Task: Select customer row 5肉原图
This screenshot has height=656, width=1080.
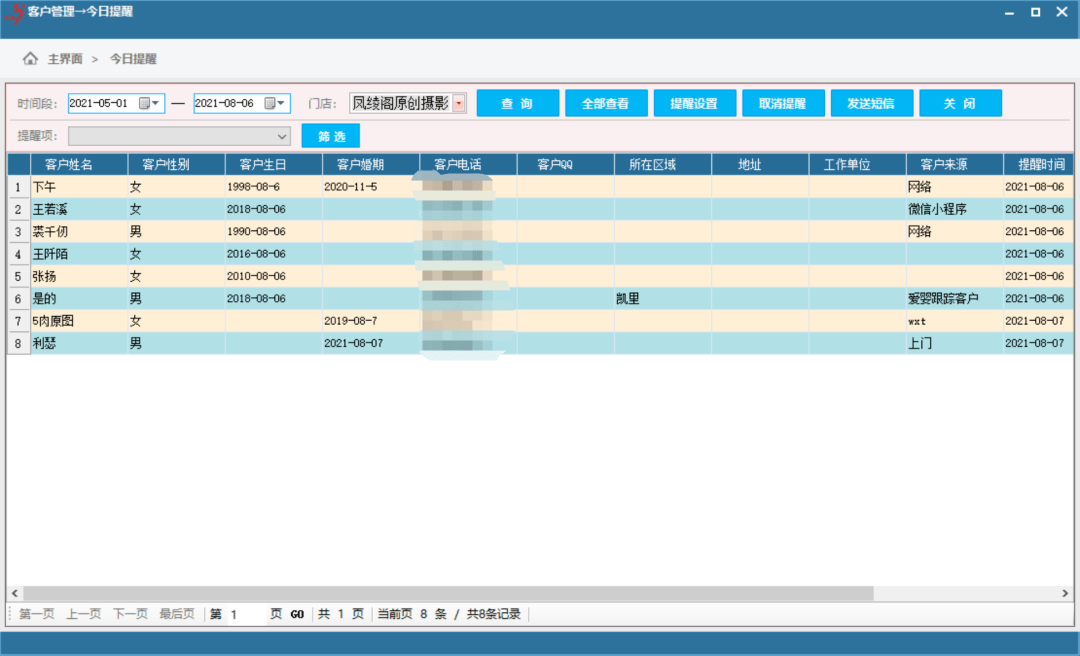Action: (540, 321)
